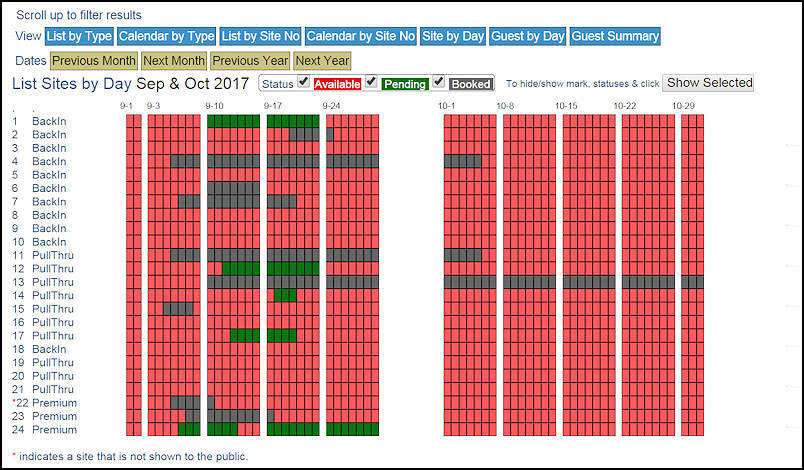
Task: Jump to Next Year
Action: tap(322, 61)
